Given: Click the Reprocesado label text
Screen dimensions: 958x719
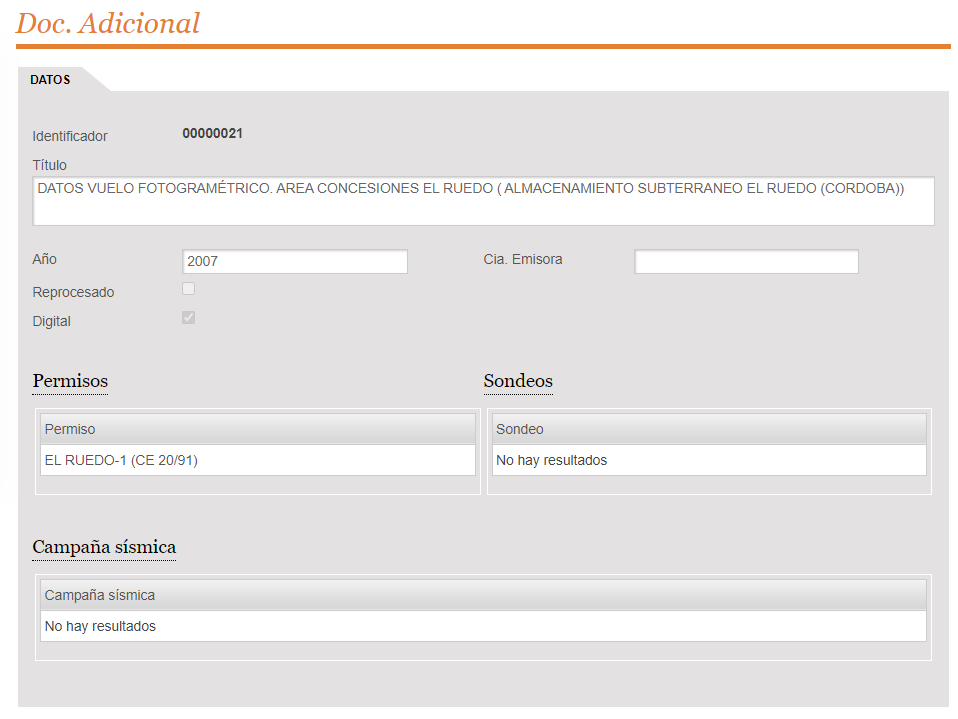Looking at the screenshot, I should (73, 293).
